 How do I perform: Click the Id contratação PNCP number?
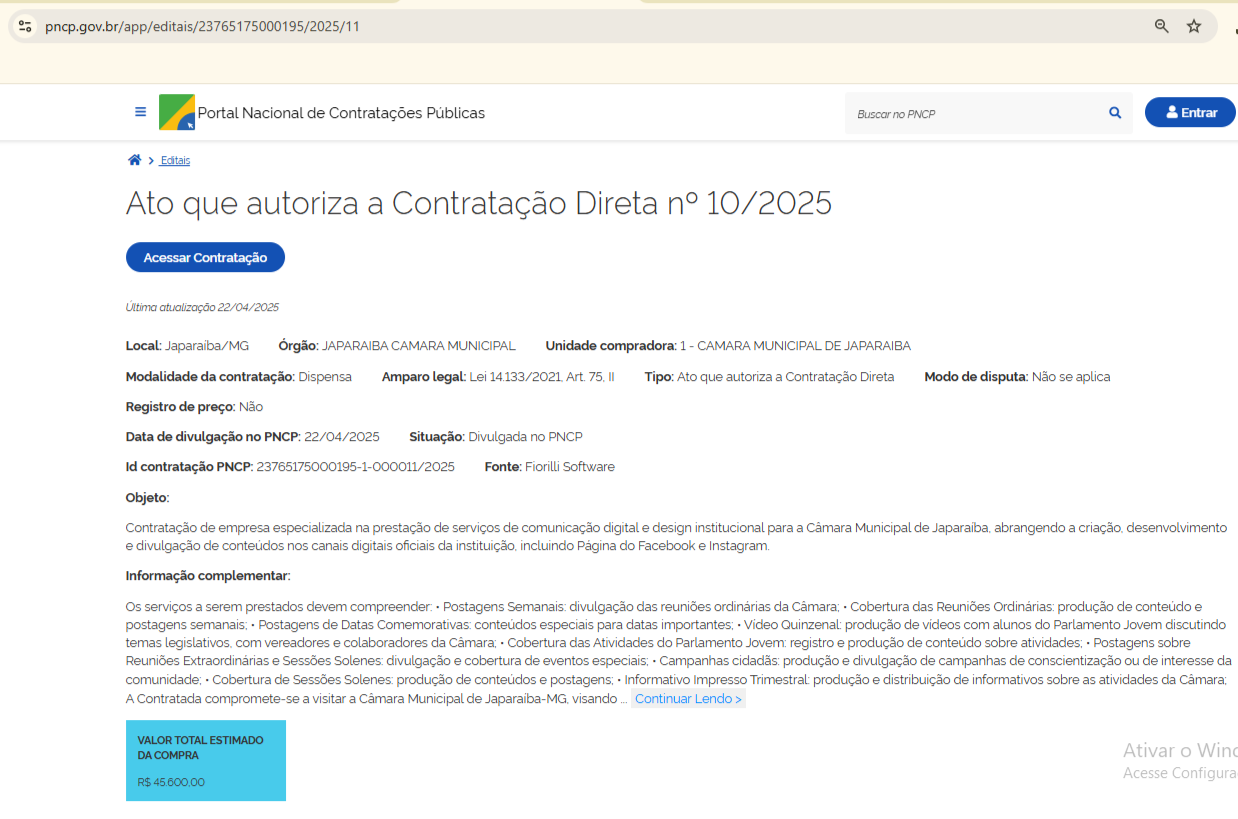pyautogui.click(x=355, y=467)
